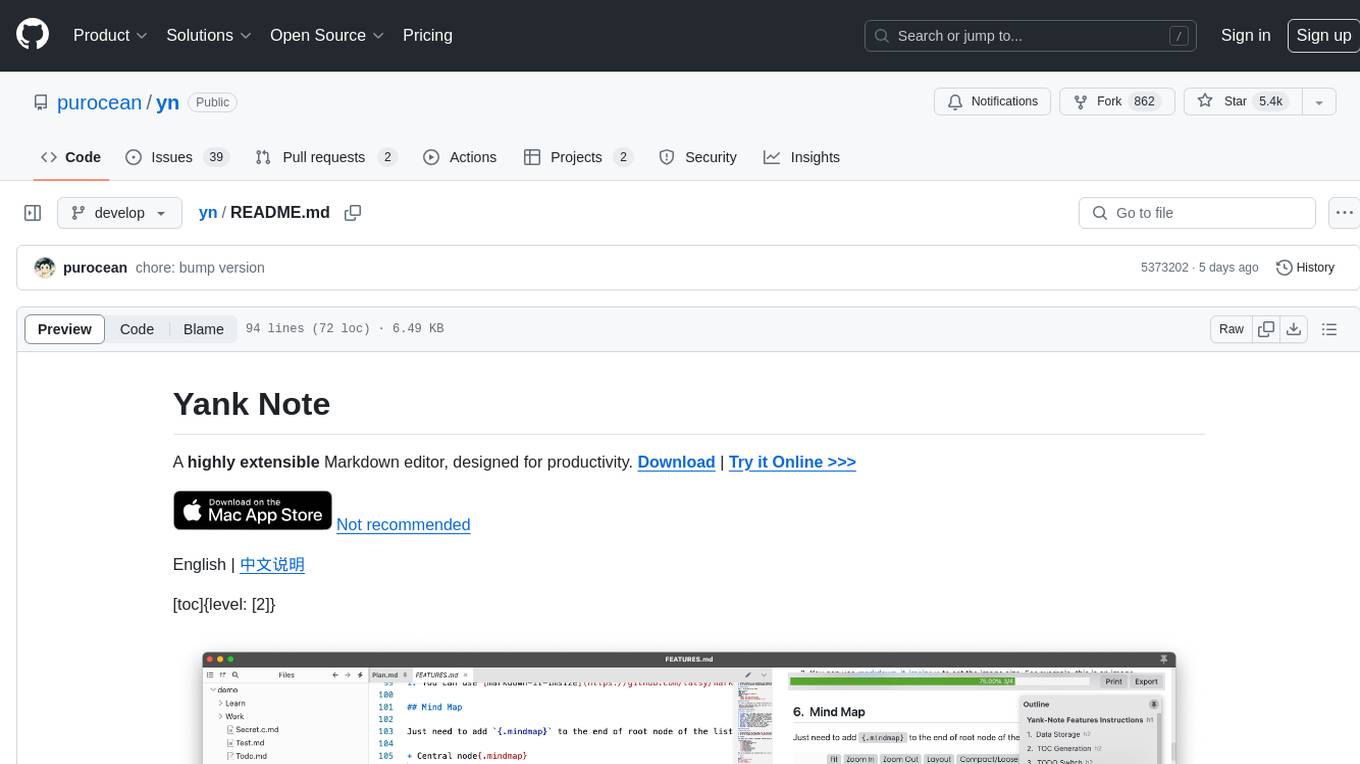Copy raw file contents
Viewport: 1360px width, 764px height.
(x=1266, y=329)
